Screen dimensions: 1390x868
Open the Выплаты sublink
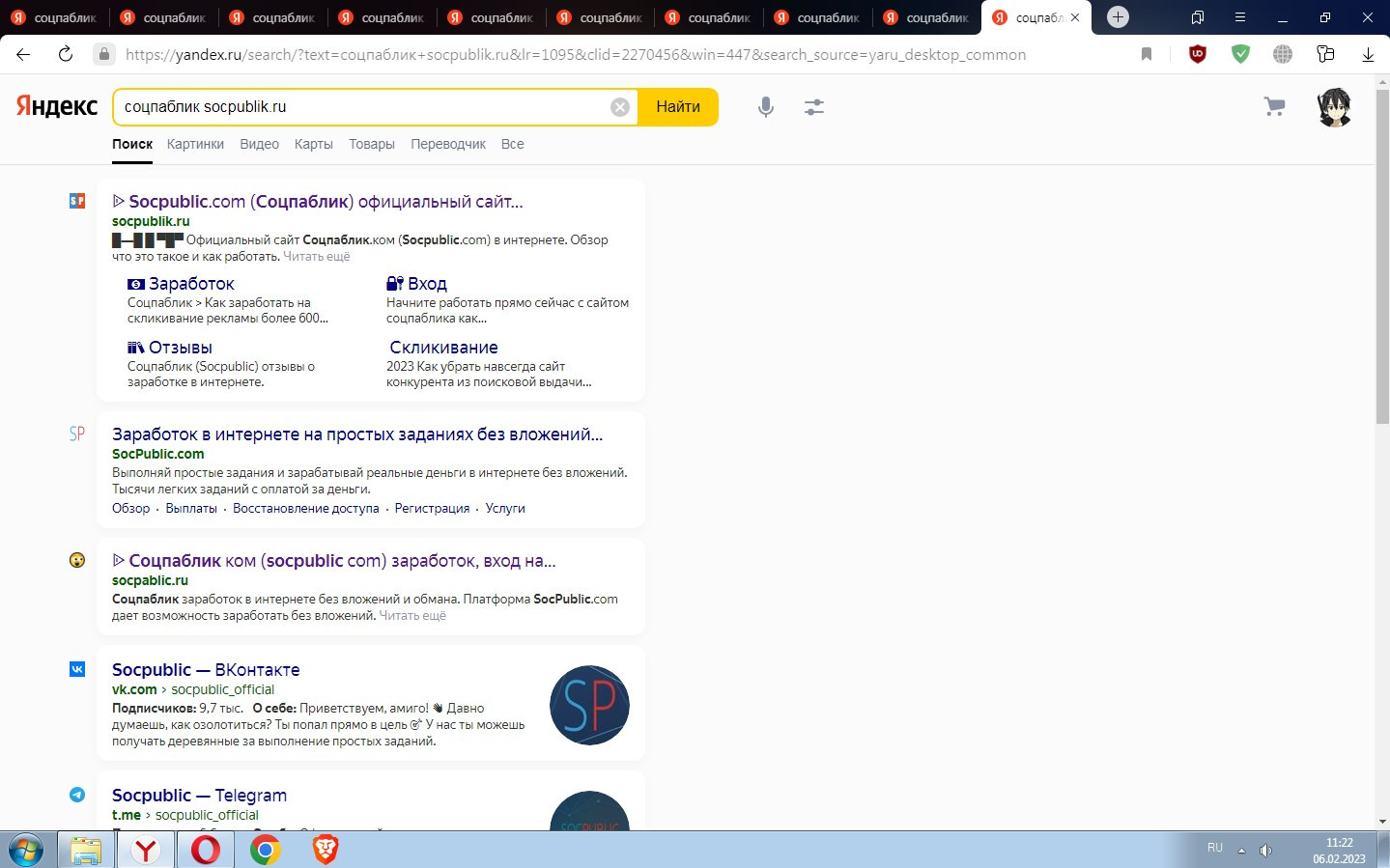(x=191, y=508)
